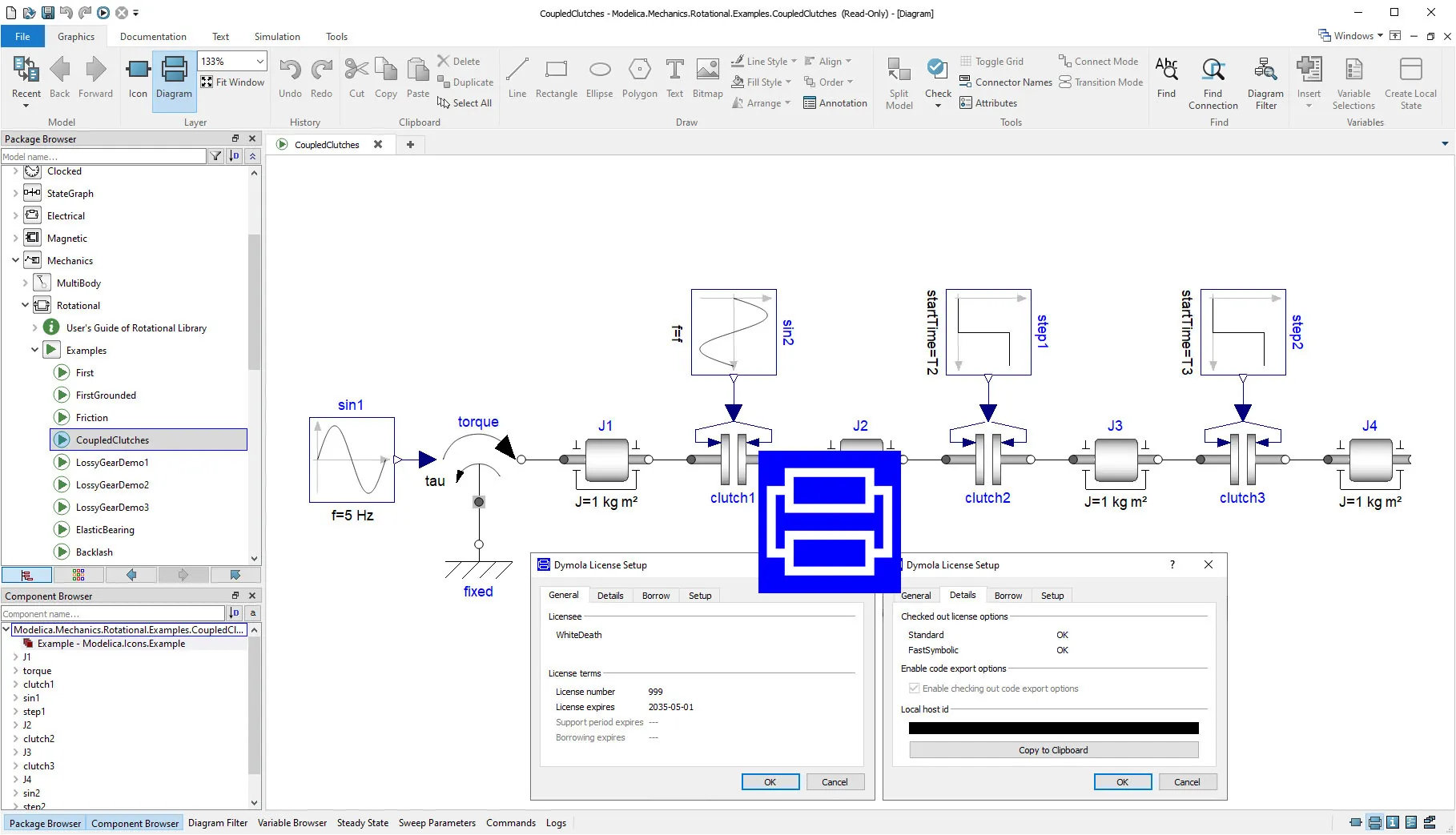
Task: Open the Tools ribbon tab
Action: (x=336, y=36)
